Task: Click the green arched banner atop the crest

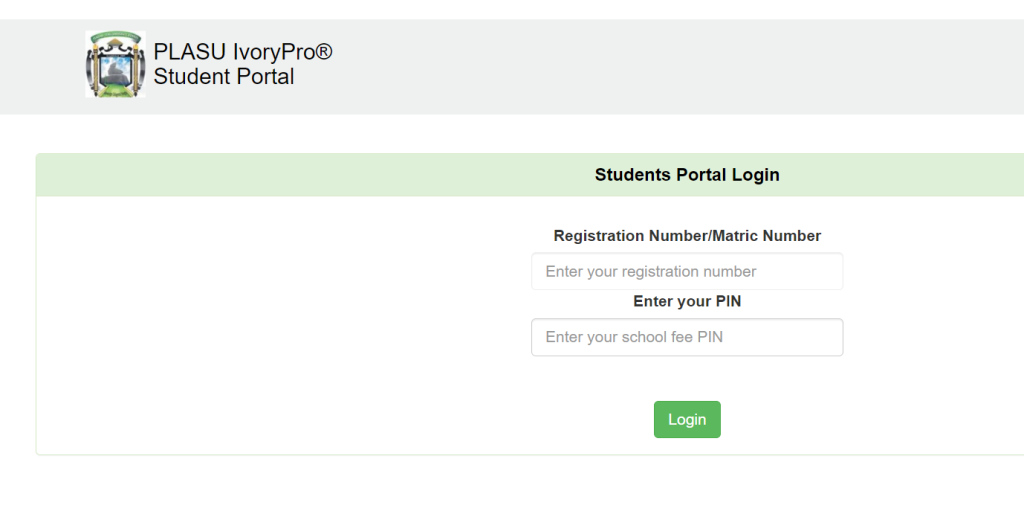Action: pyautogui.click(x=116, y=36)
